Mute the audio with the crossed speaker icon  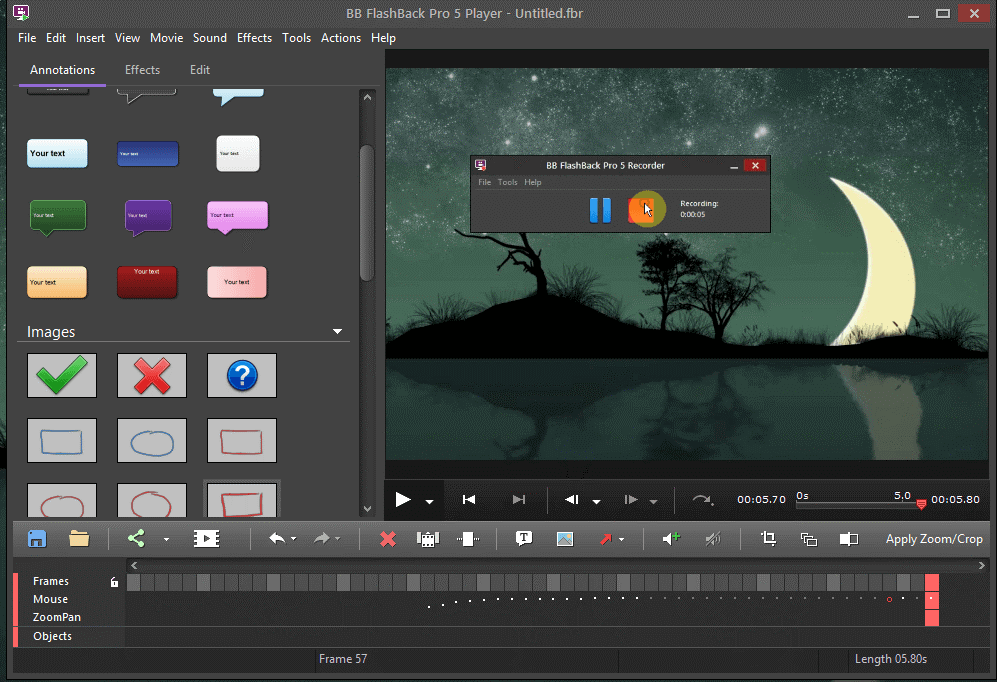point(712,538)
